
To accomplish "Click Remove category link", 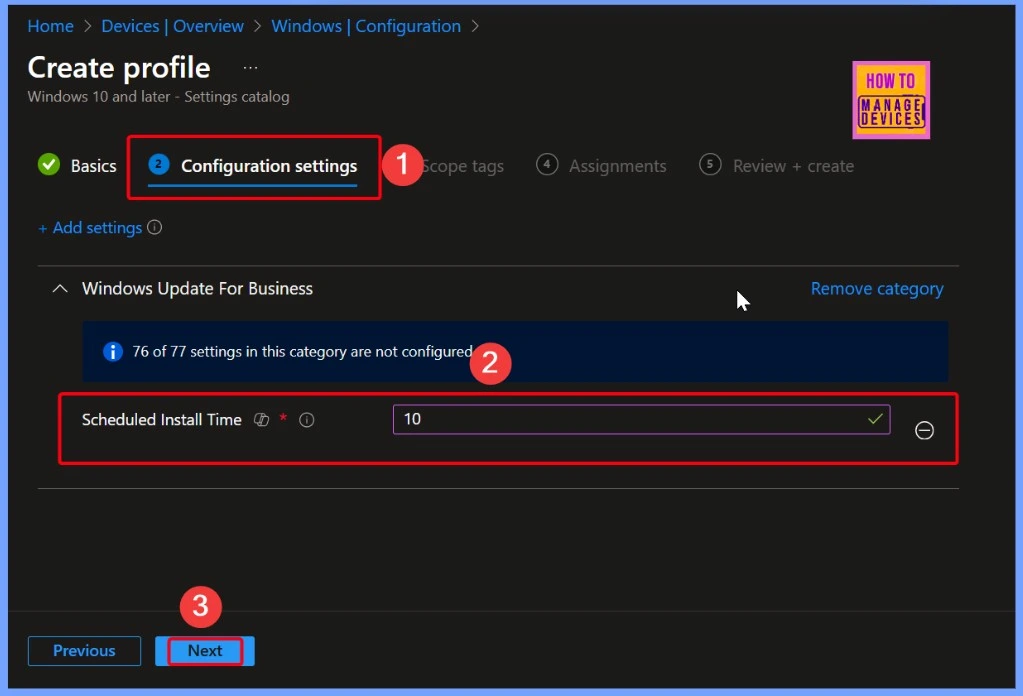I will pos(877,288).
